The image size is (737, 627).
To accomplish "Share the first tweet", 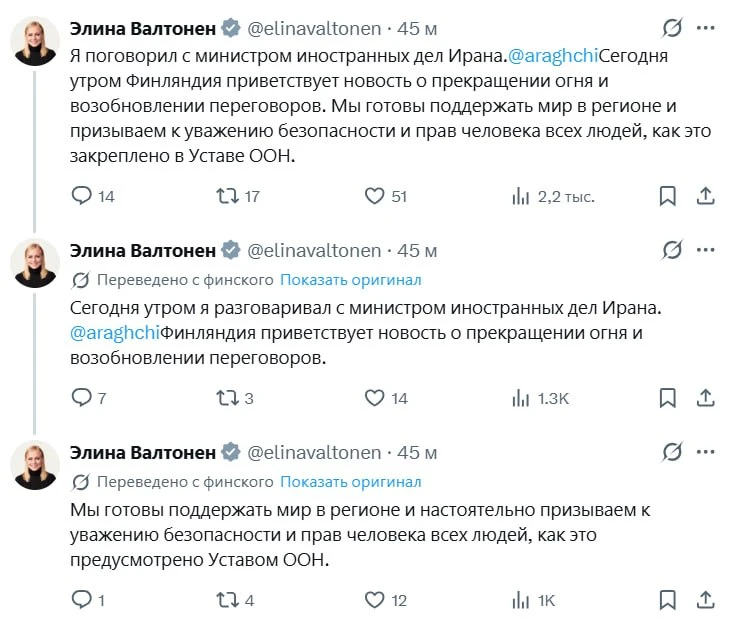I will click(705, 196).
